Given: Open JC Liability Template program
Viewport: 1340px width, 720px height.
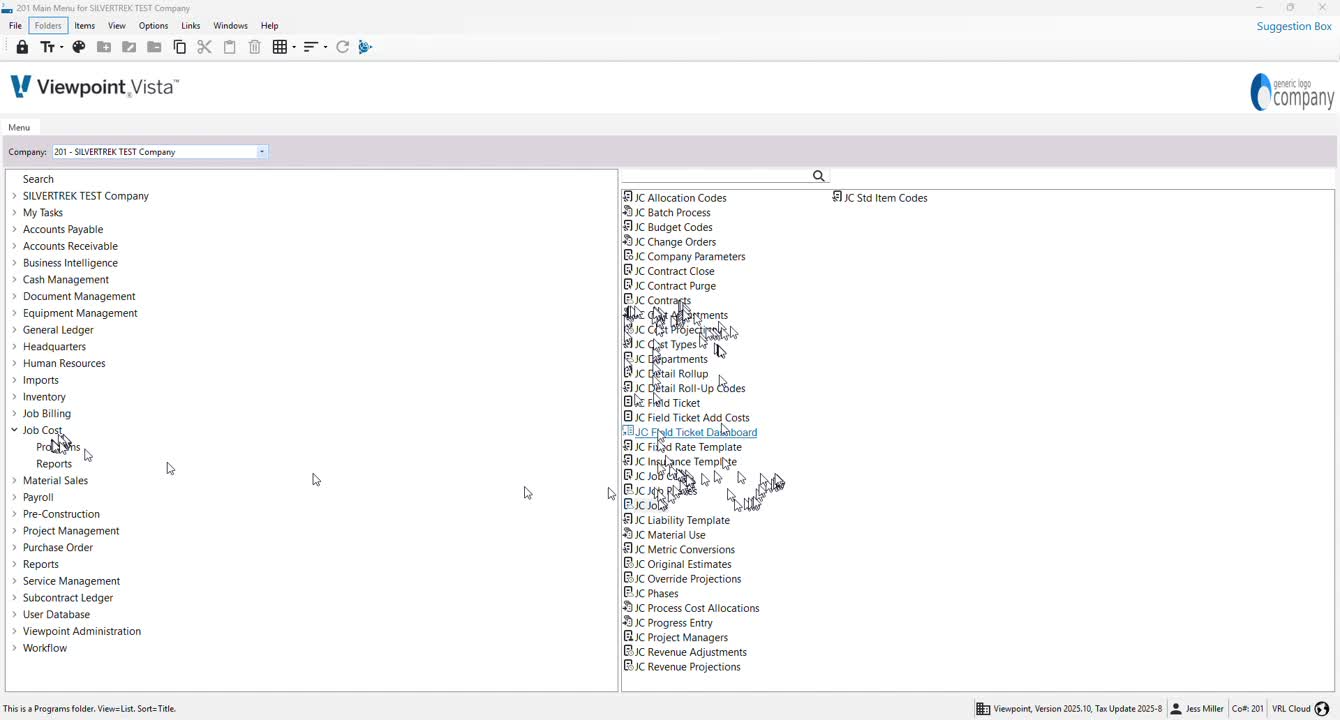Looking at the screenshot, I should (x=682, y=520).
